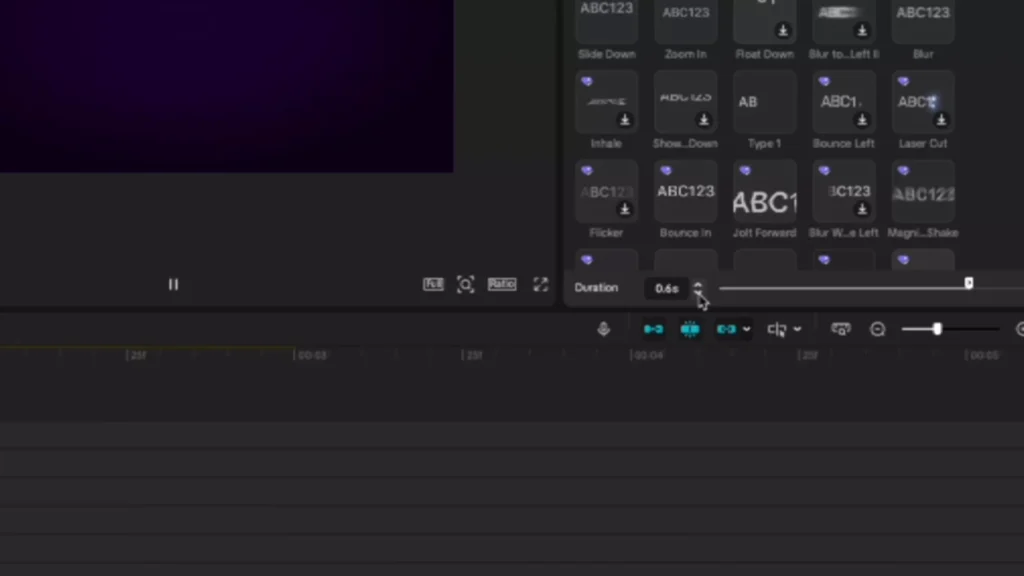Open the preview zoom scan icon

pyautogui.click(x=466, y=285)
